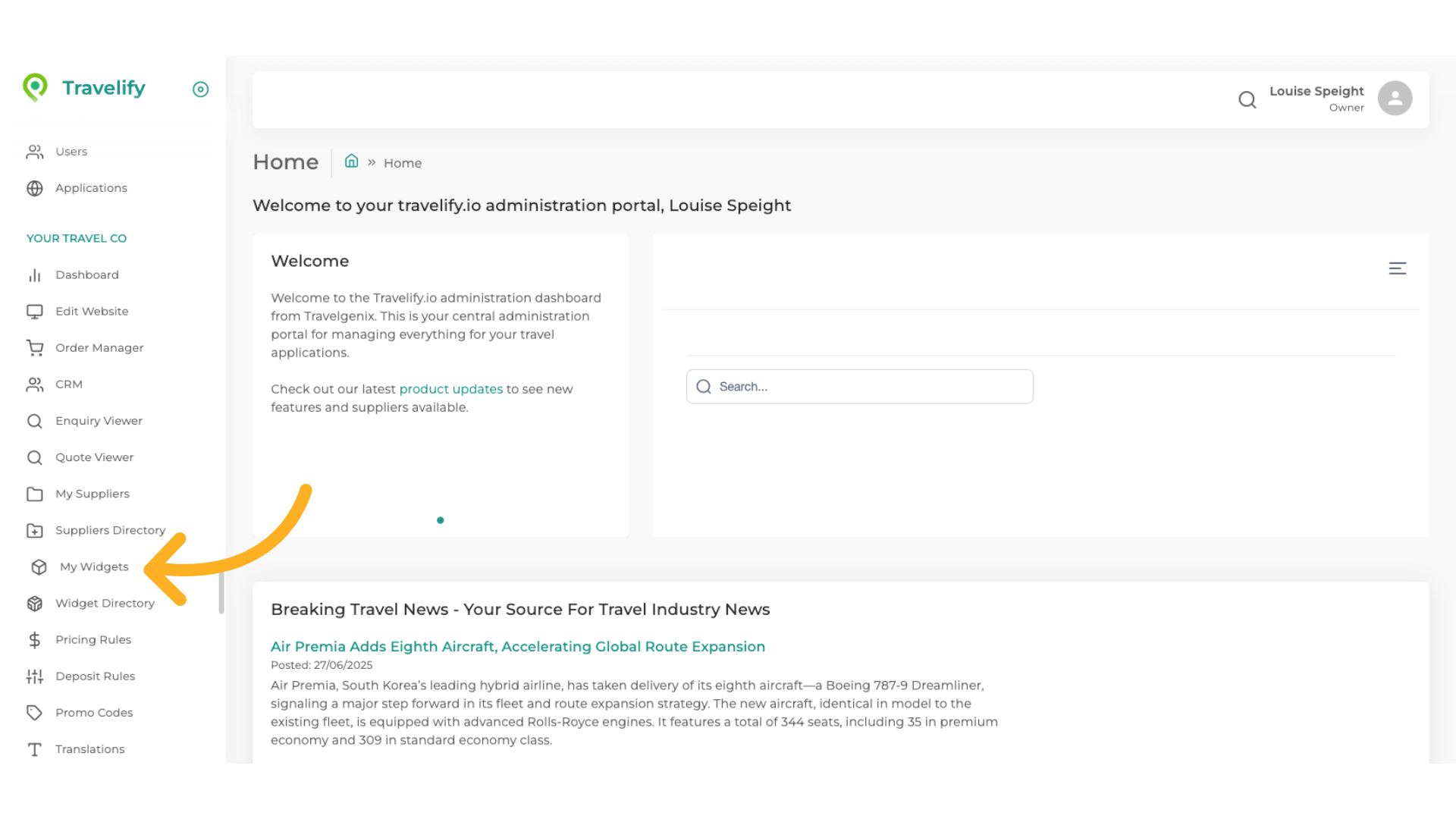This screenshot has height=819, width=1456.
Task: Toggle the sidebar collapse circle icon
Action: coord(200,89)
